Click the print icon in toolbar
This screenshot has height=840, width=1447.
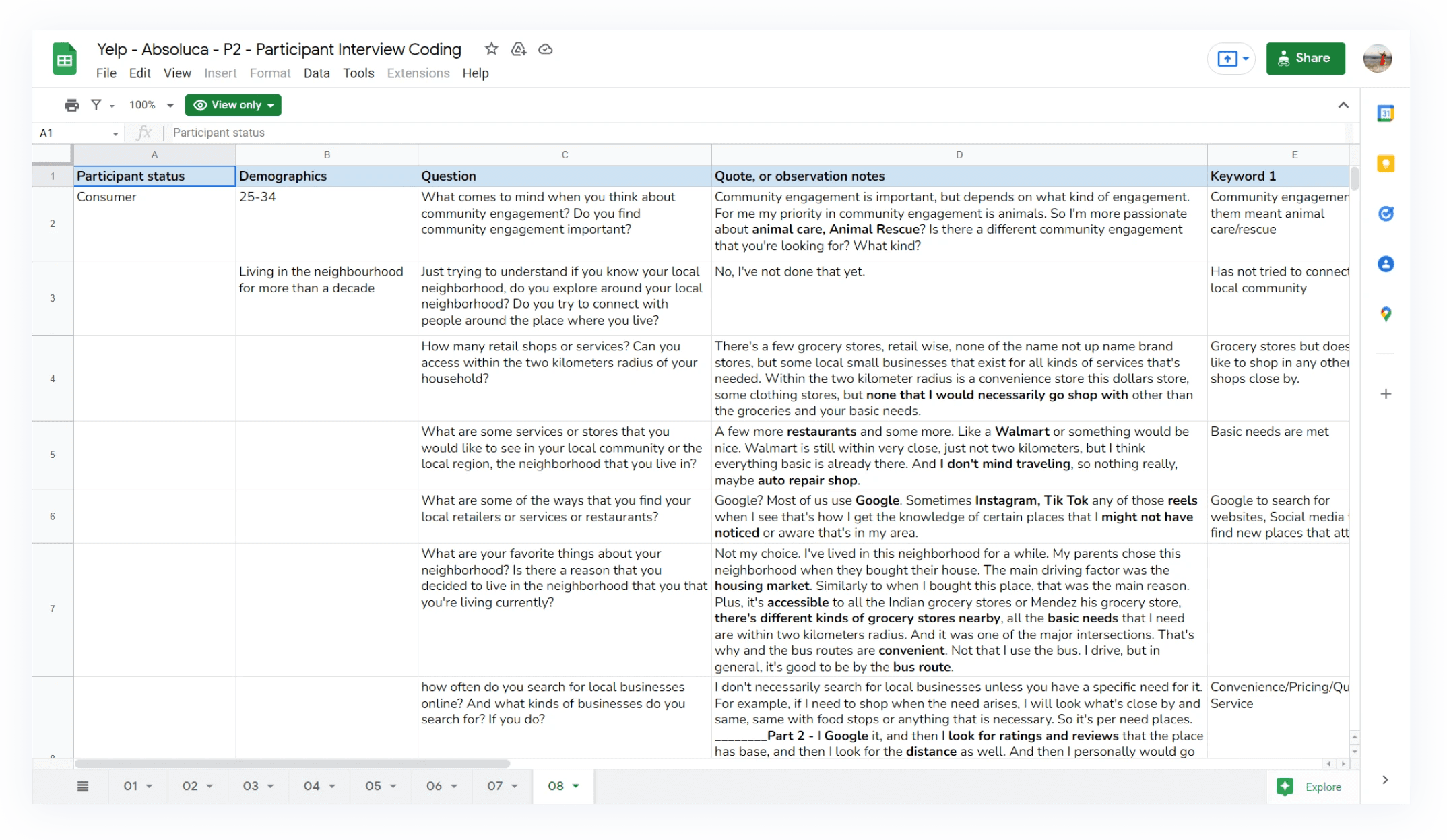[71, 105]
